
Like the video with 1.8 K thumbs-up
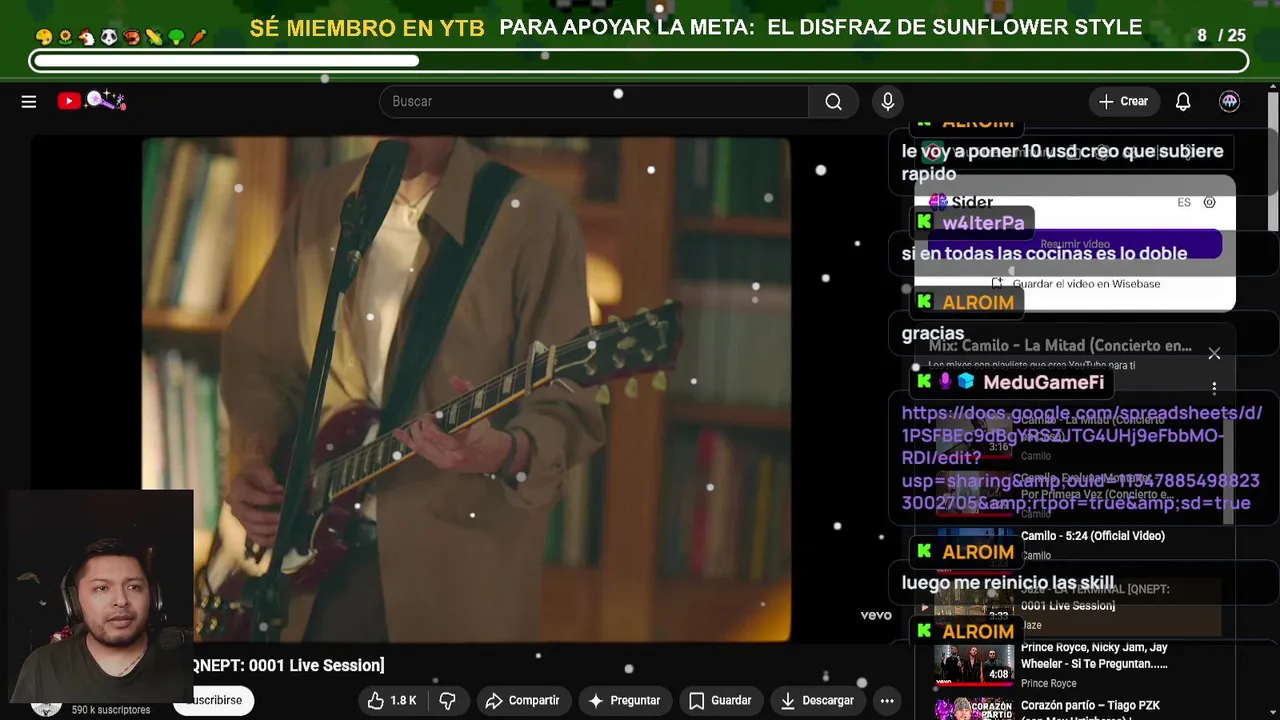point(392,700)
